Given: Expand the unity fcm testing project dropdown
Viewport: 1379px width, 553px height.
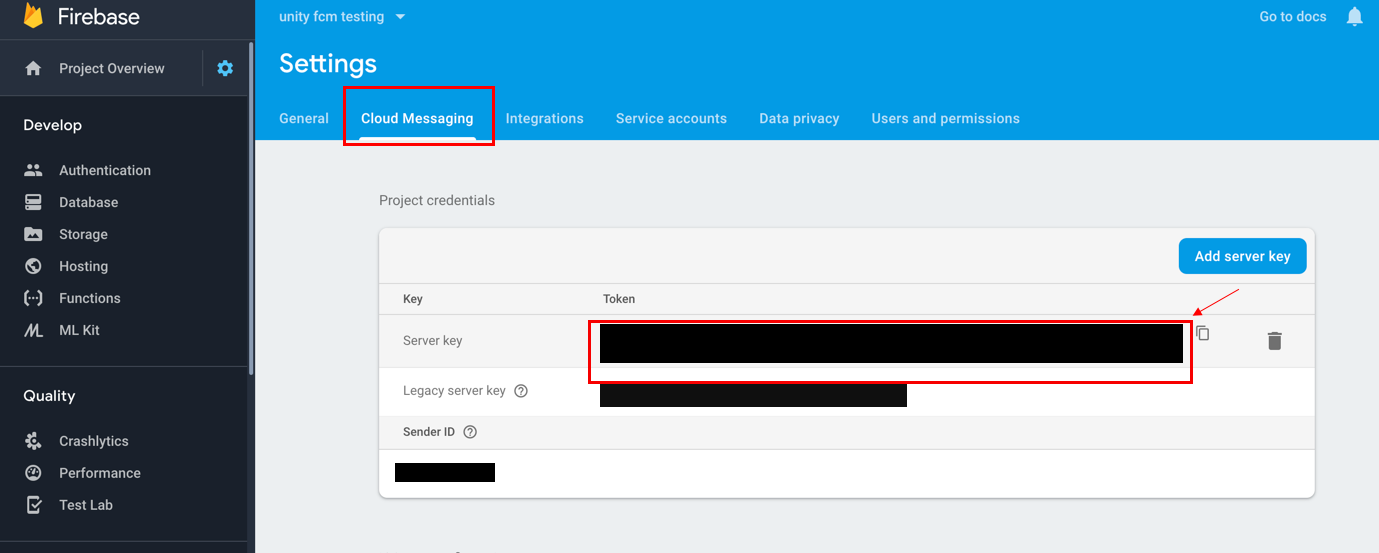Looking at the screenshot, I should click(x=400, y=17).
